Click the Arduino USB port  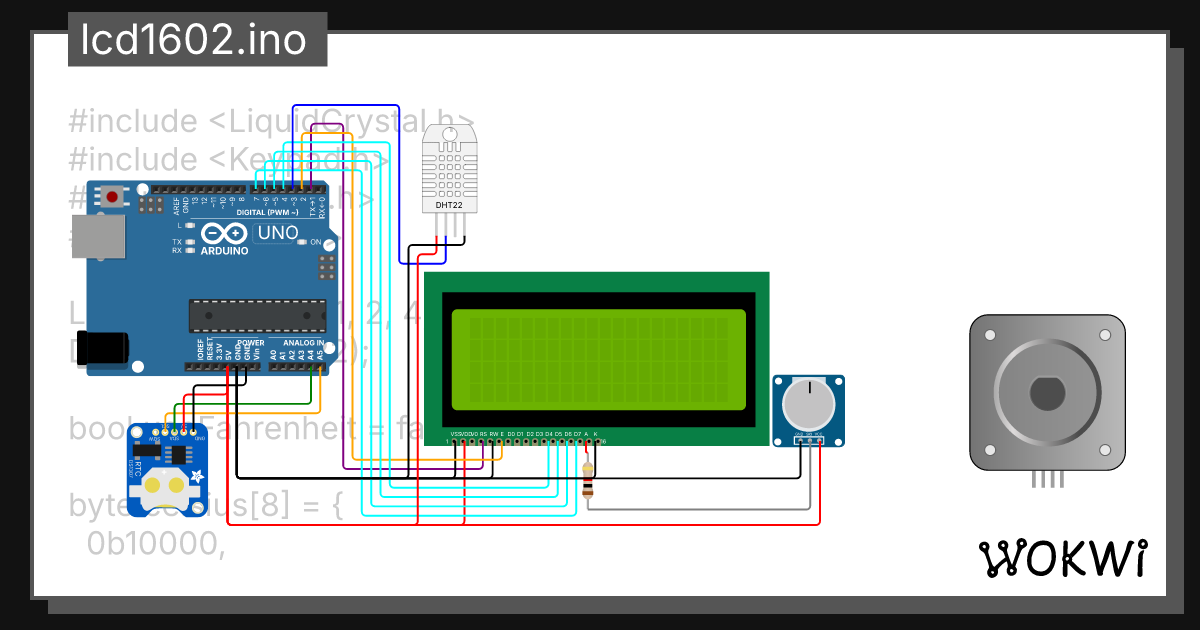(98, 237)
